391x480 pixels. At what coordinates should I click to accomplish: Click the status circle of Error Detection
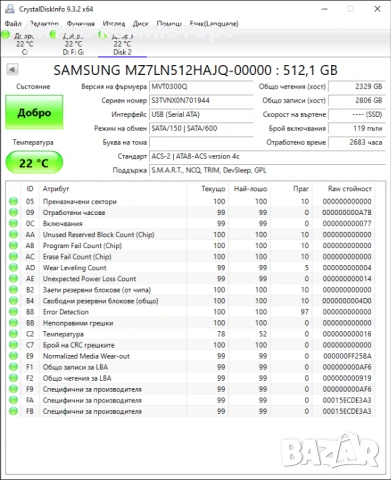tap(13, 312)
